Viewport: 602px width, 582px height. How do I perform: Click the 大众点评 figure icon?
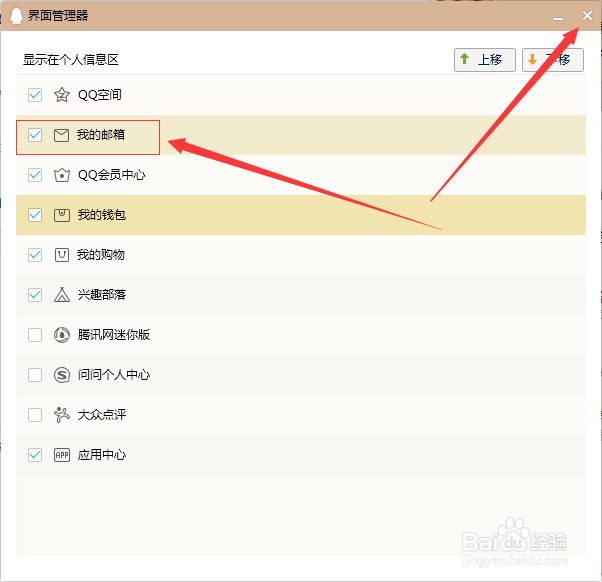pos(61,415)
